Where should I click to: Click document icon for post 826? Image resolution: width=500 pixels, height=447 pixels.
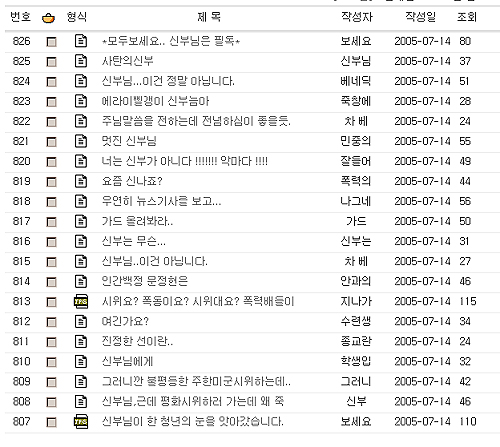pyautogui.click(x=81, y=41)
